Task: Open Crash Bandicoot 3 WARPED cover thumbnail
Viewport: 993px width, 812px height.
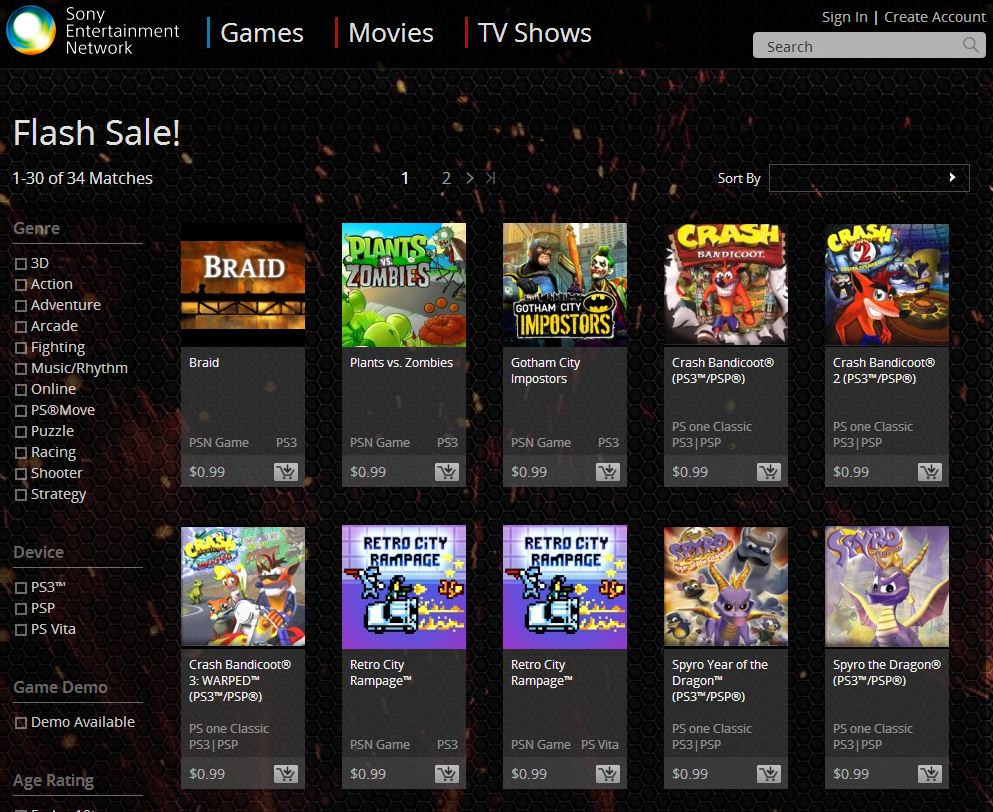Action: (x=243, y=587)
